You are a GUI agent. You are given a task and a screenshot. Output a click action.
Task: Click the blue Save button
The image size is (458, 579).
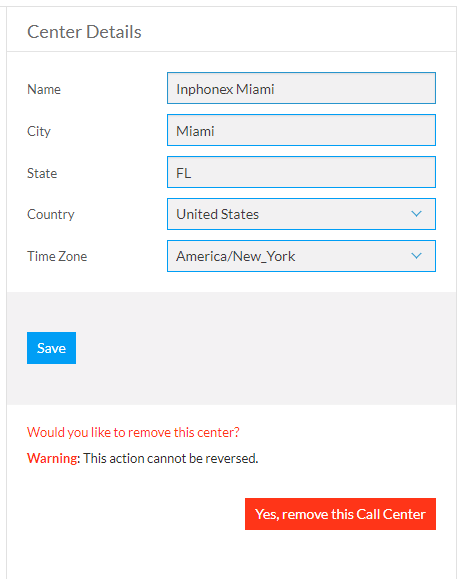click(x=51, y=348)
